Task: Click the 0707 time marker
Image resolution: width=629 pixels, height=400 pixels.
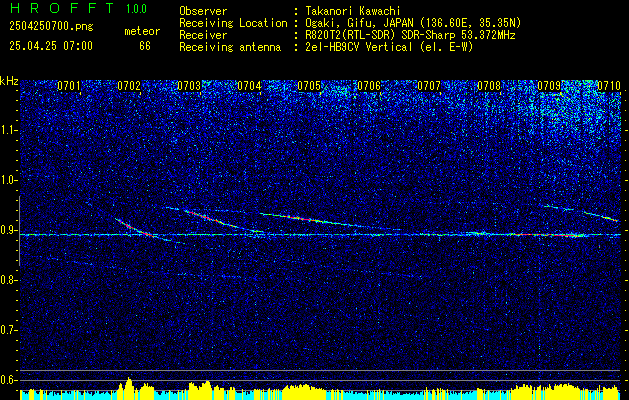Action: pyautogui.click(x=429, y=86)
